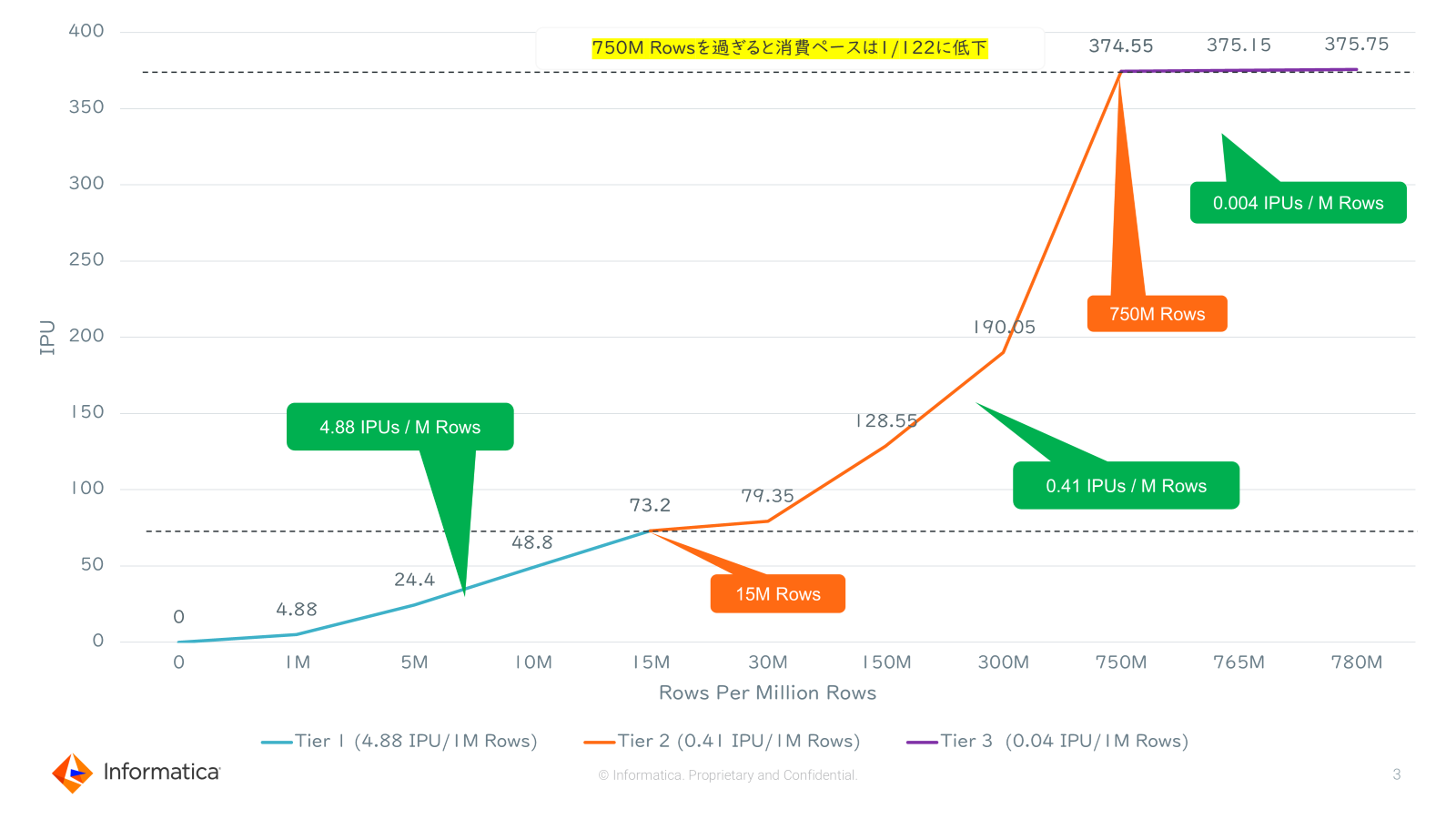1456x819 pixels.
Task: Select the vertical IPU axis title
Action: pyautogui.click(x=47, y=337)
